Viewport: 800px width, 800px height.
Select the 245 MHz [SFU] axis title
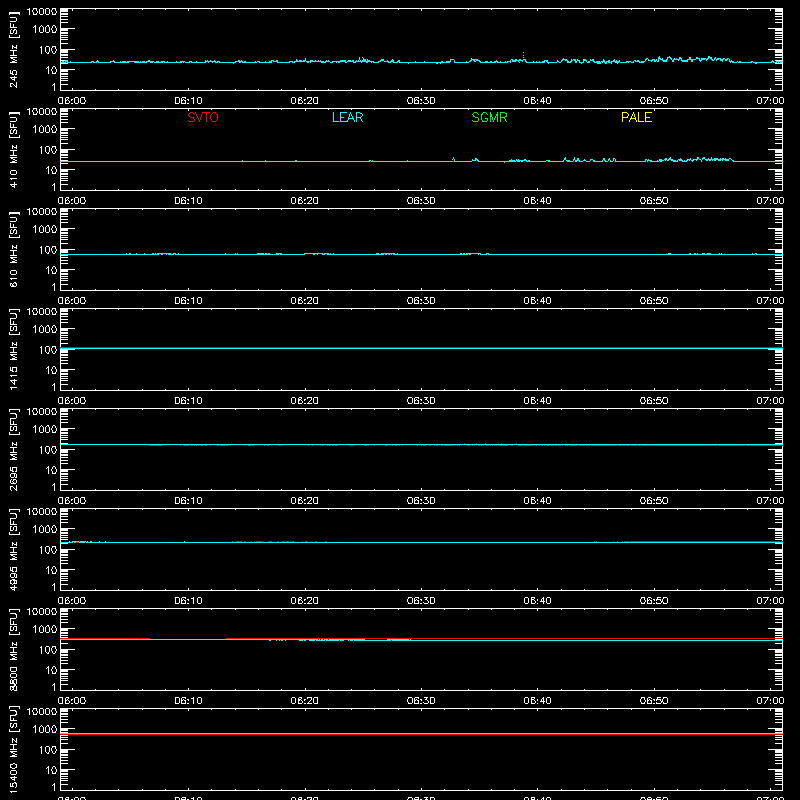[x=13, y=49]
